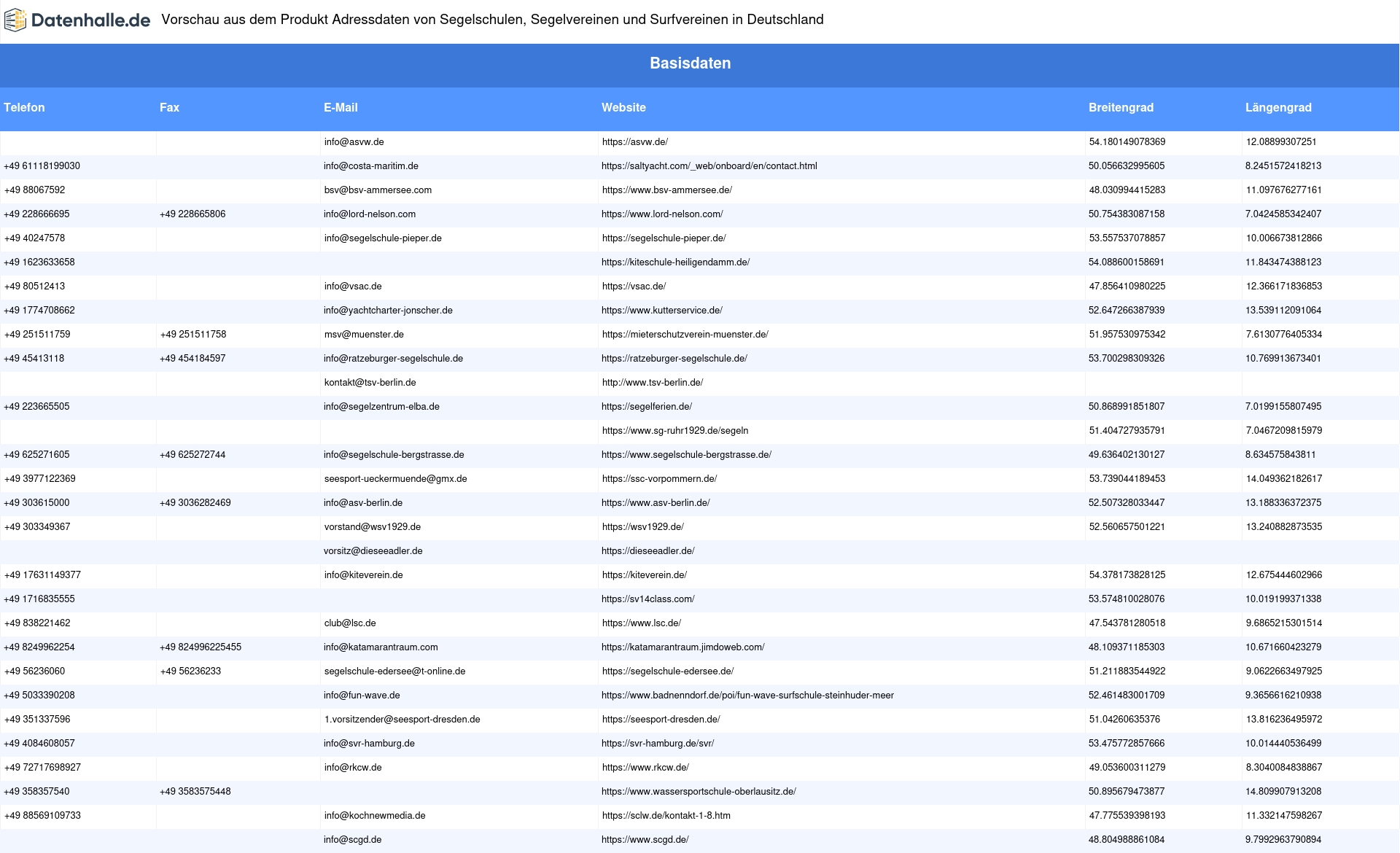Open https://www.lsc.de/ link
The width and height of the screenshot is (1400, 853).
[642, 623]
